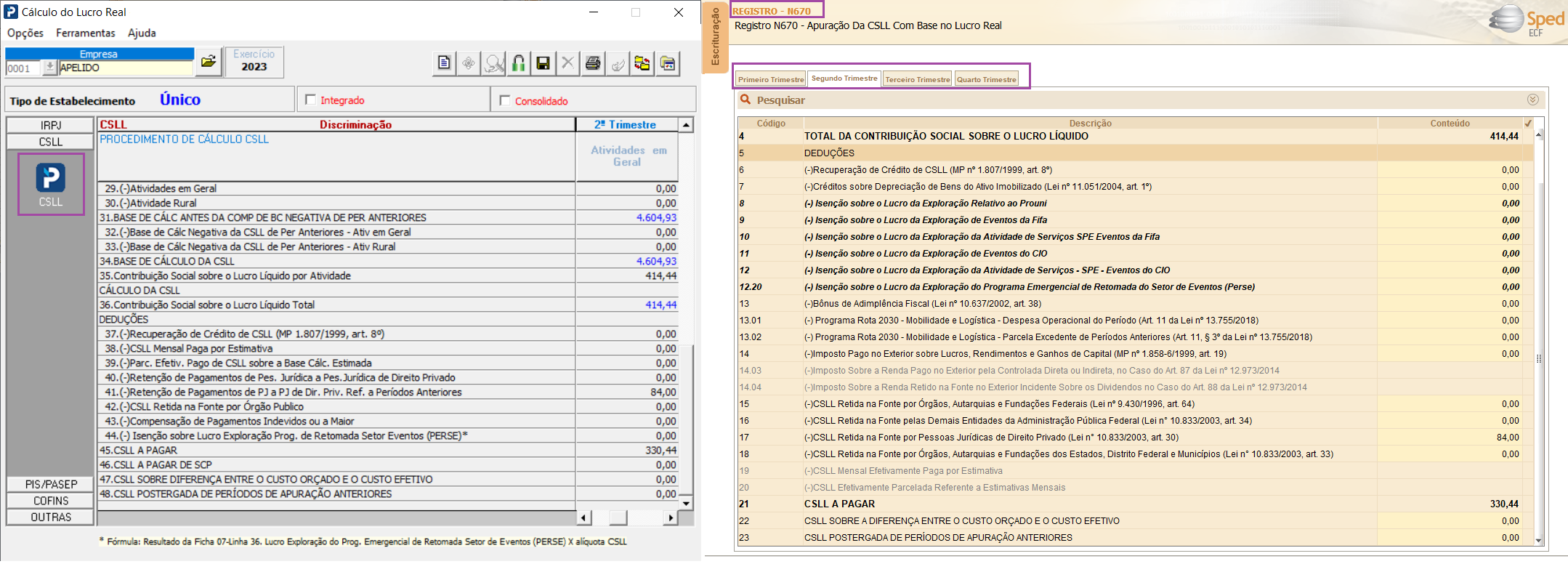1568x564 pixels.
Task: Switch to Primeiro Trimestre tab
Action: click(x=771, y=79)
